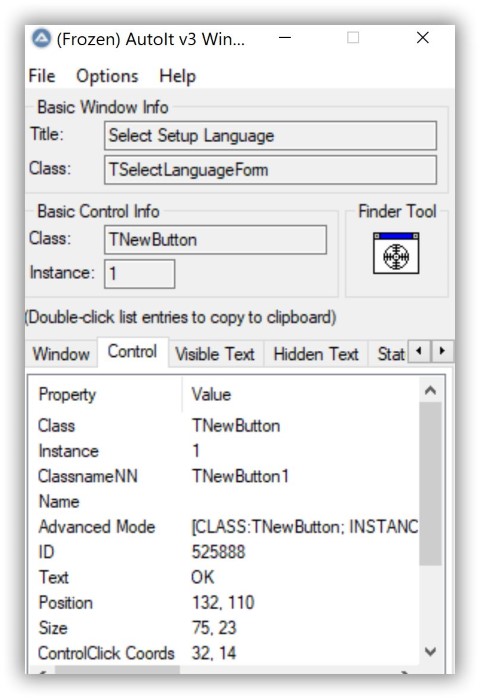Minimize the AutoIt Window Info window
The image size is (480, 699).
click(x=285, y=38)
